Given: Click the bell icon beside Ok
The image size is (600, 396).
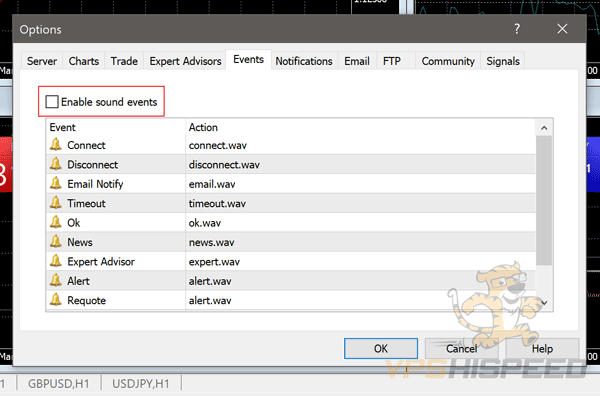Looking at the screenshot, I should (56, 222).
